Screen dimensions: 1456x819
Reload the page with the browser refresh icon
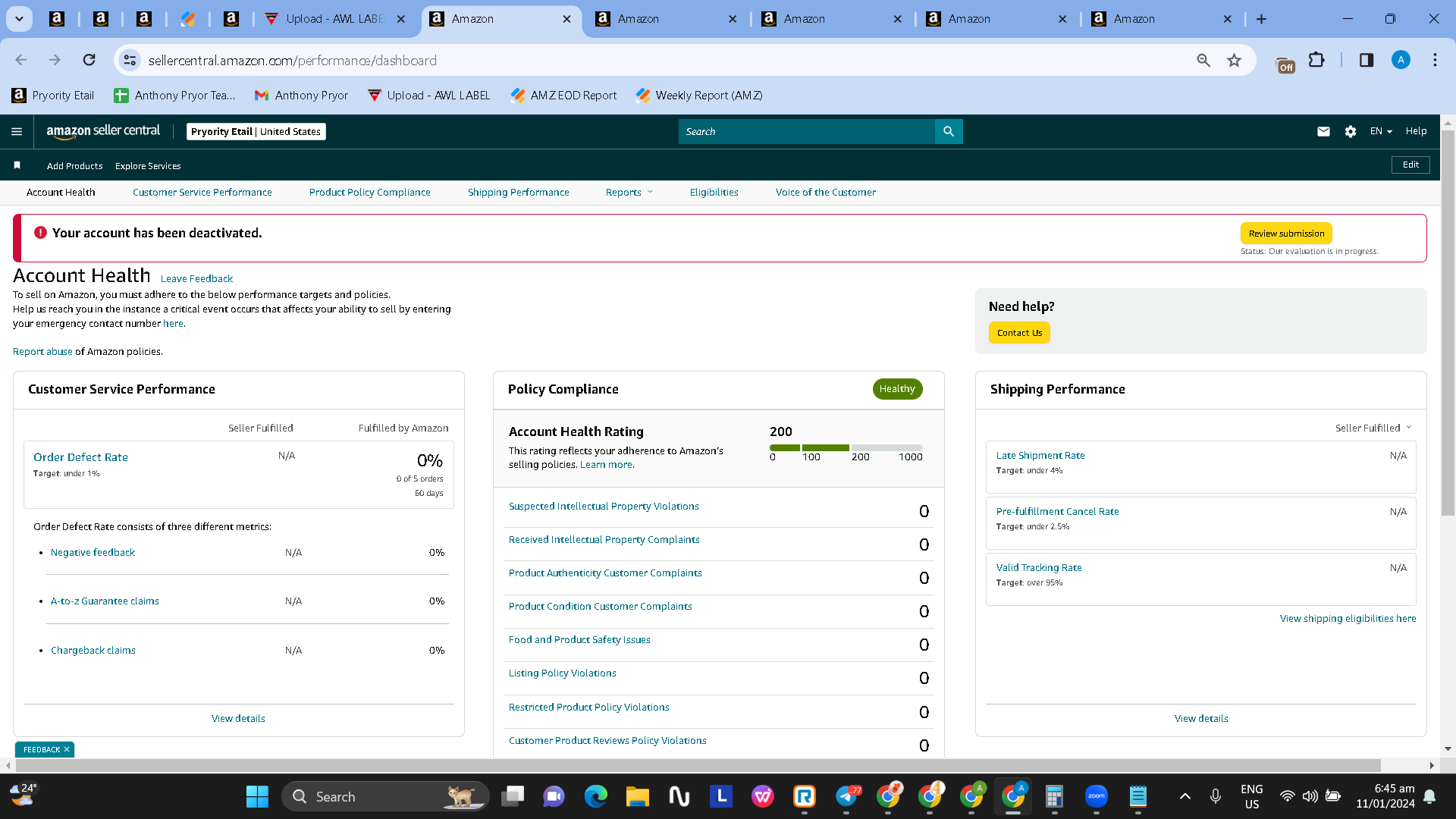89,60
